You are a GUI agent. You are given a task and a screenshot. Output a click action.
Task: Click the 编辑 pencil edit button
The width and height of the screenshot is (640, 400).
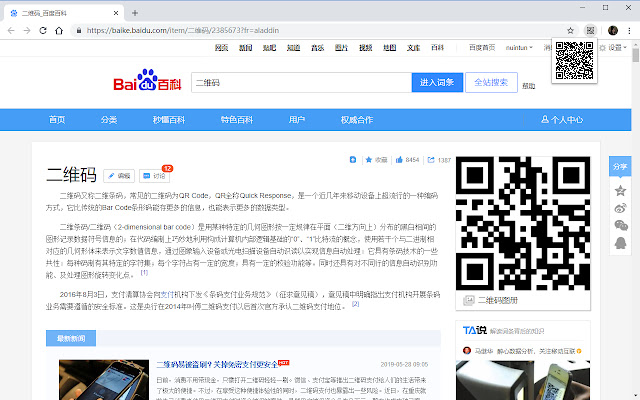click(x=119, y=176)
